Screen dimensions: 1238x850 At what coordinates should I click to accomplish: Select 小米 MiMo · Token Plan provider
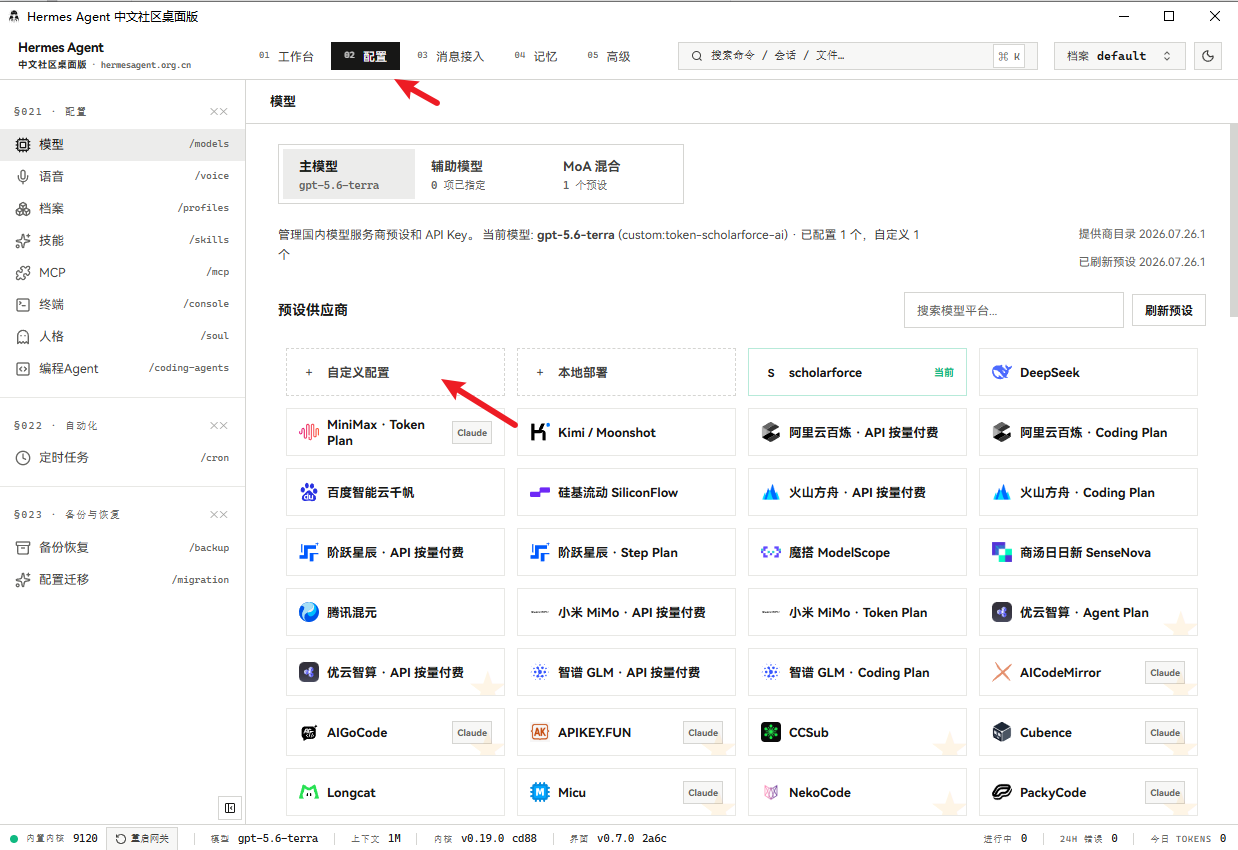857,612
